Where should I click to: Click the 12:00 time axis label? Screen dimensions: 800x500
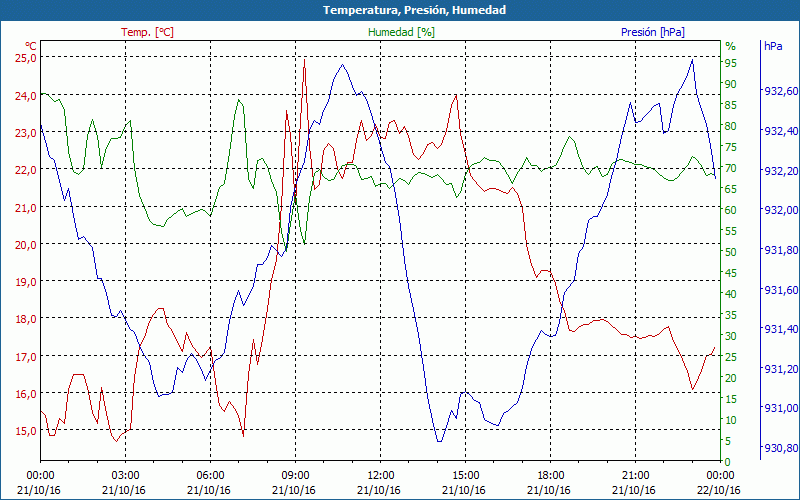click(381, 476)
